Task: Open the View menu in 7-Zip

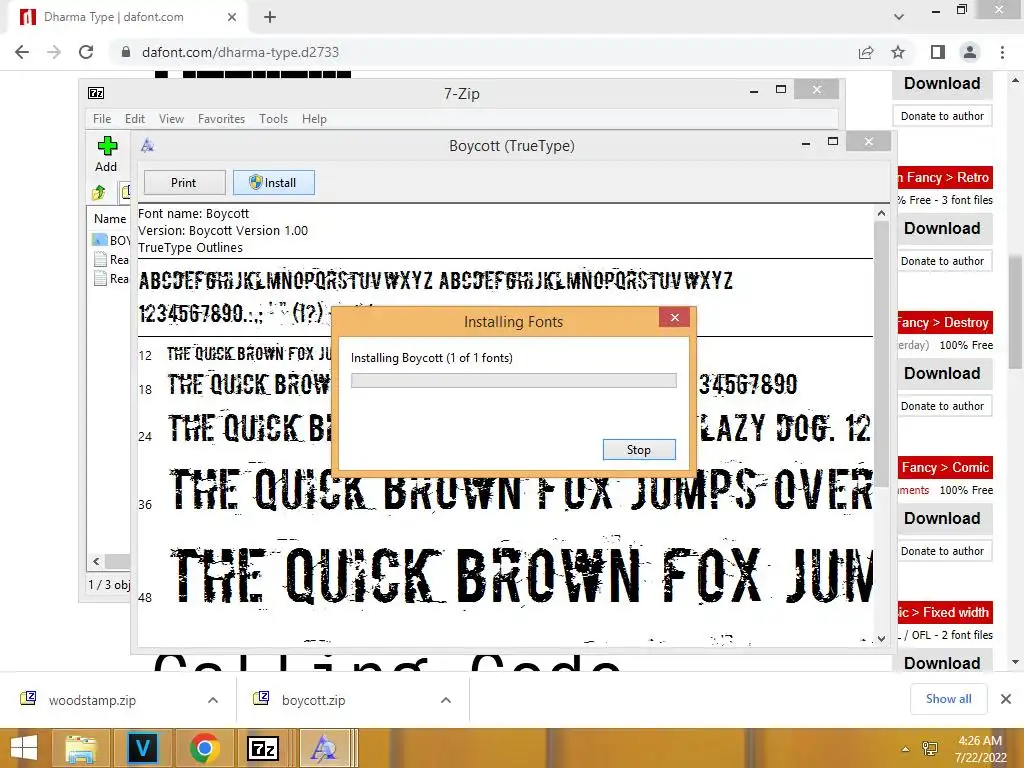Action: (x=171, y=119)
